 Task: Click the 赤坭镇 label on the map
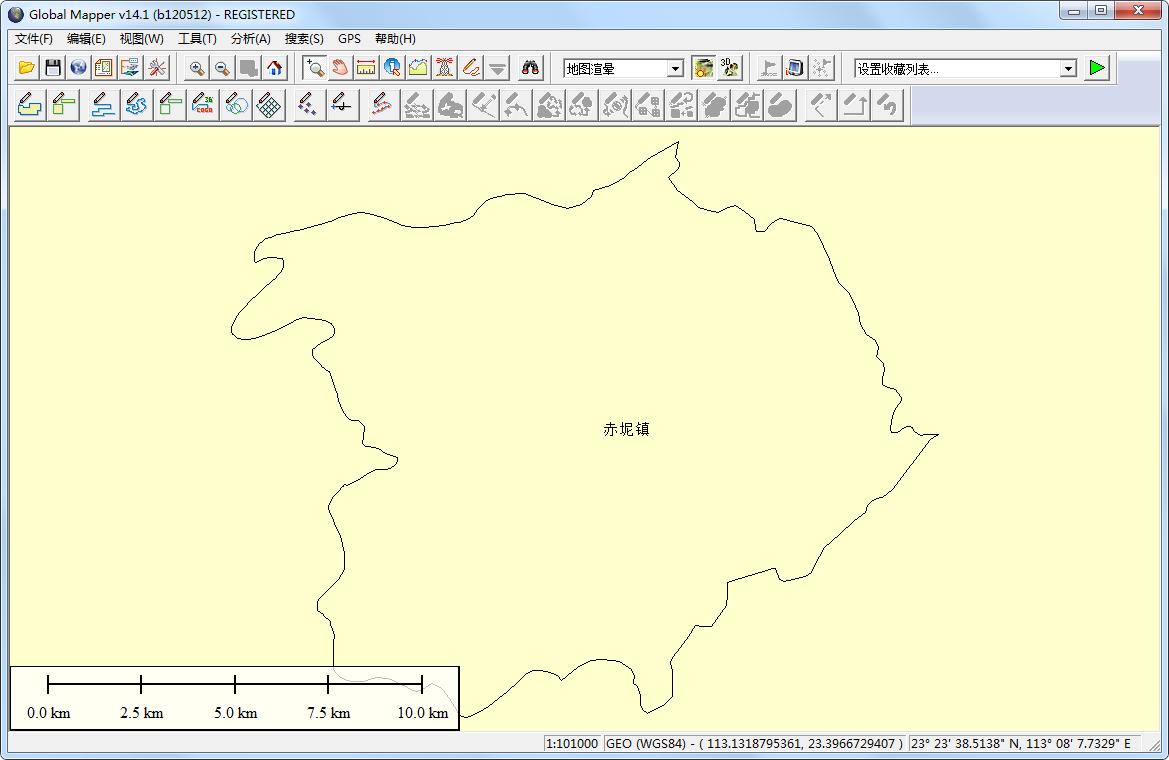tap(627, 429)
